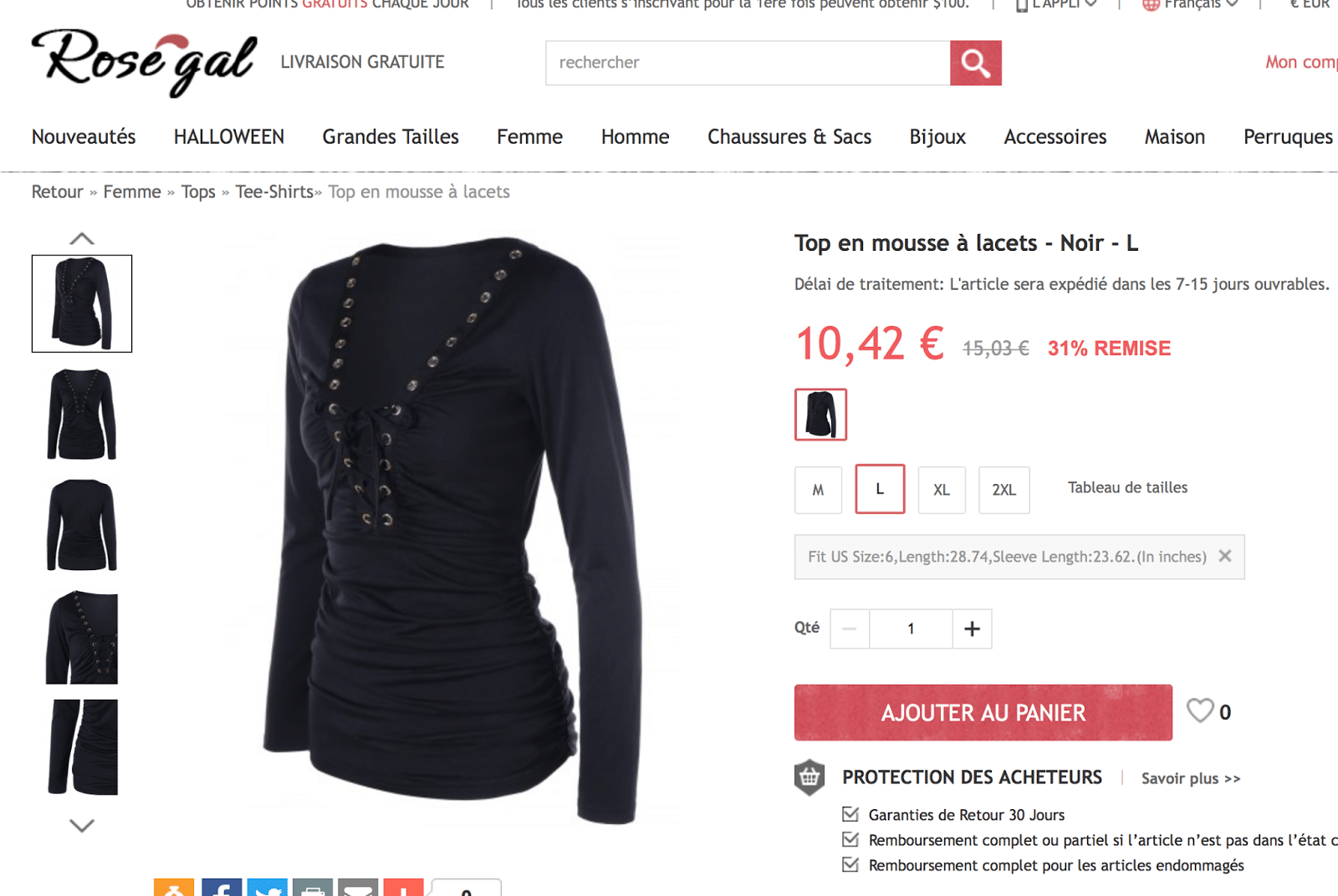Share via the email envelope icon

358,888
